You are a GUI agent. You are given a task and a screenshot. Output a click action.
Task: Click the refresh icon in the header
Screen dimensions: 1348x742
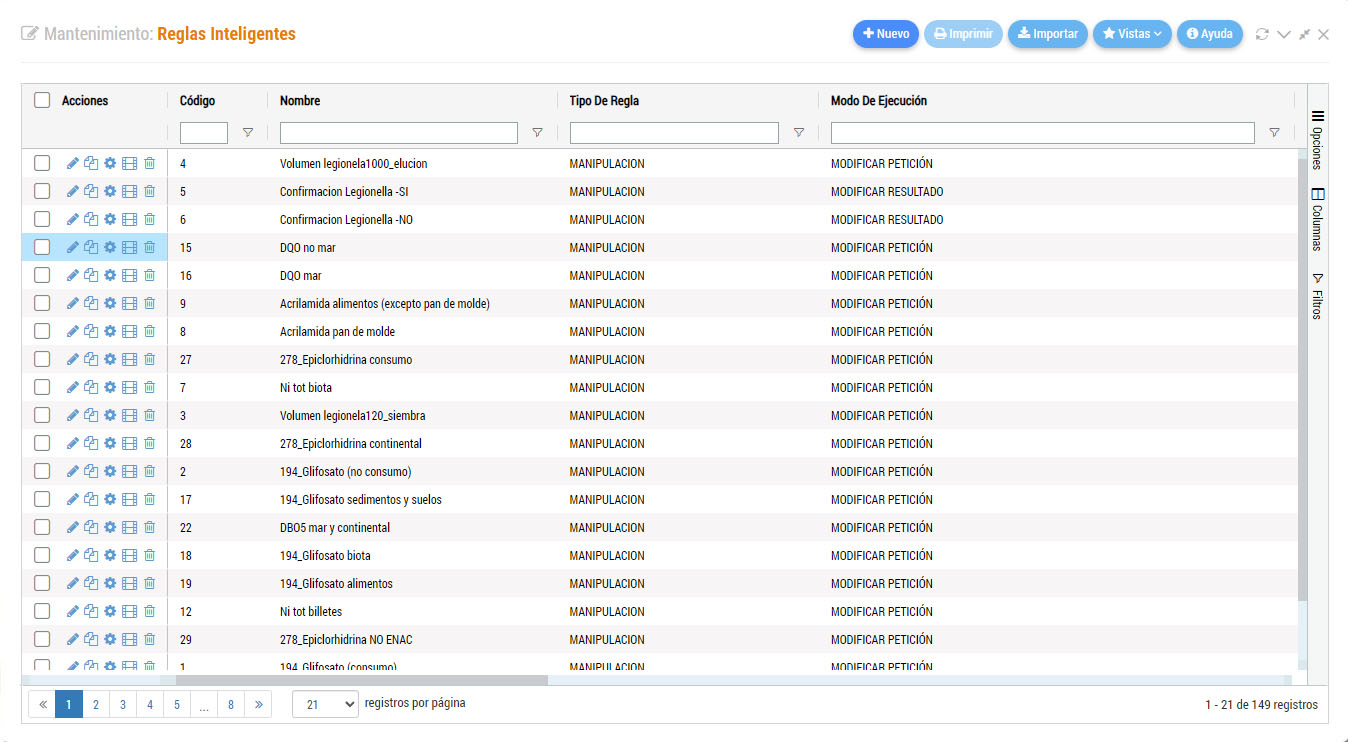click(x=1262, y=34)
